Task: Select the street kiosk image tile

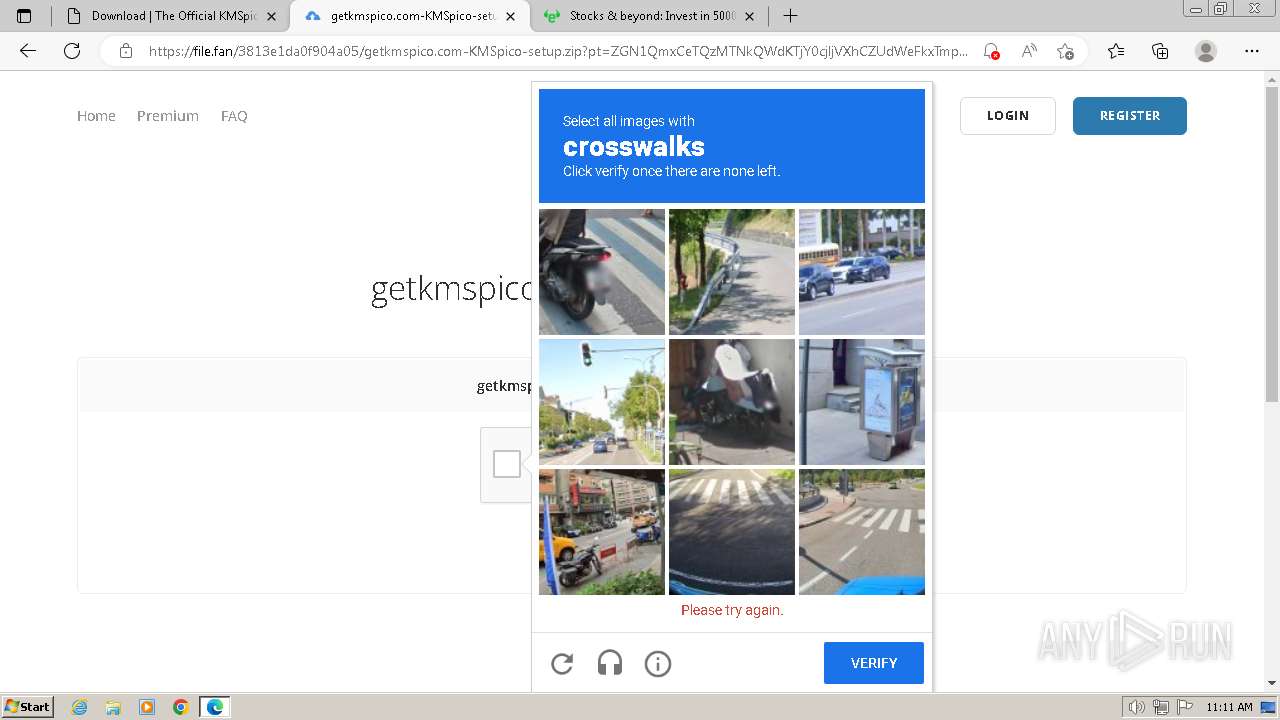Action: pyautogui.click(x=862, y=402)
